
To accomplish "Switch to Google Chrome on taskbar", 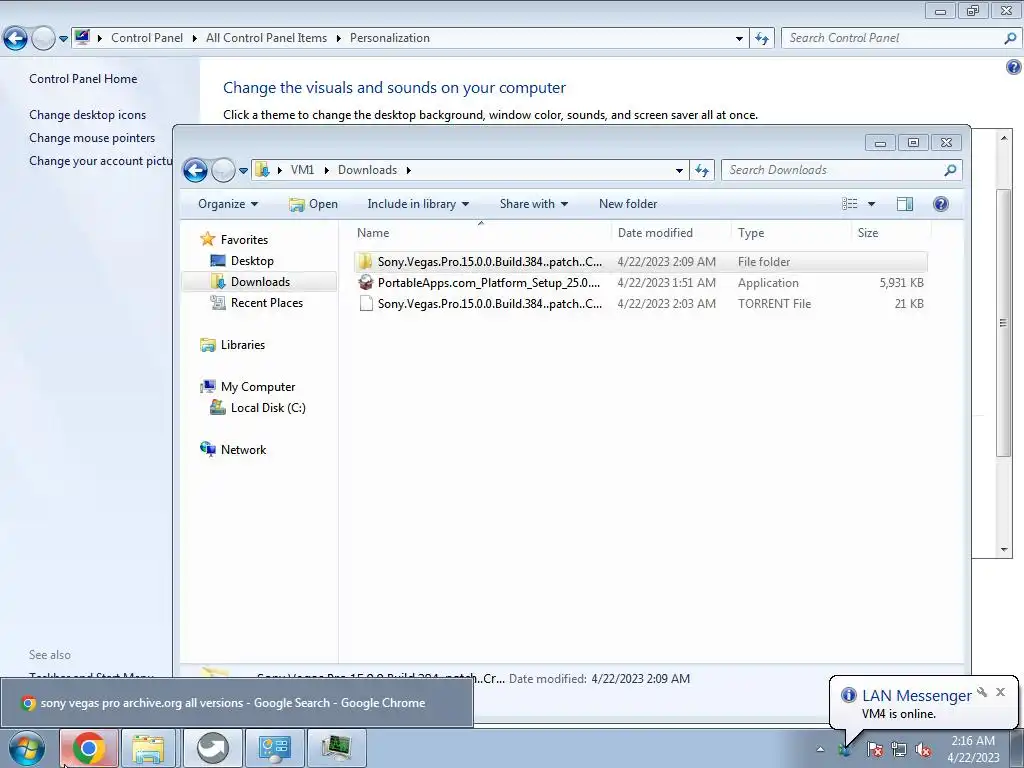I will (x=89, y=748).
